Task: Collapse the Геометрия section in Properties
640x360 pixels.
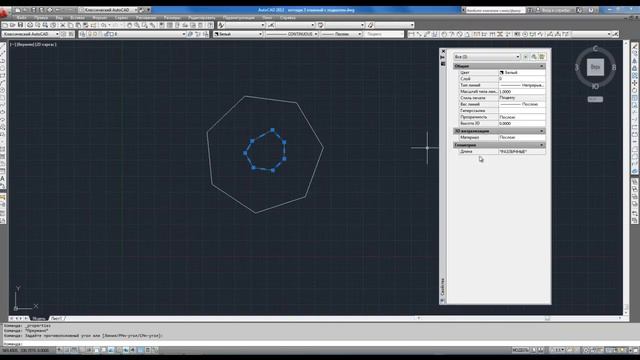Action: pyautogui.click(x=542, y=145)
